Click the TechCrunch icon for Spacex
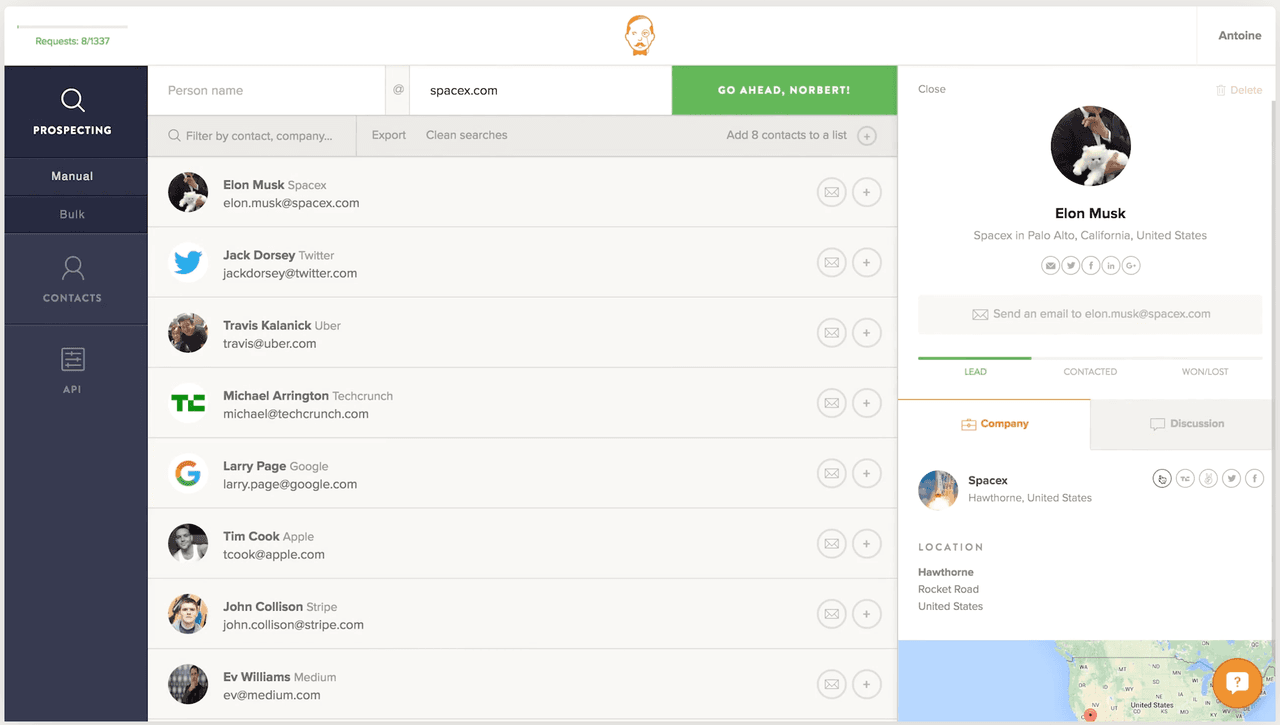This screenshot has width=1280, height=725. tap(1185, 478)
